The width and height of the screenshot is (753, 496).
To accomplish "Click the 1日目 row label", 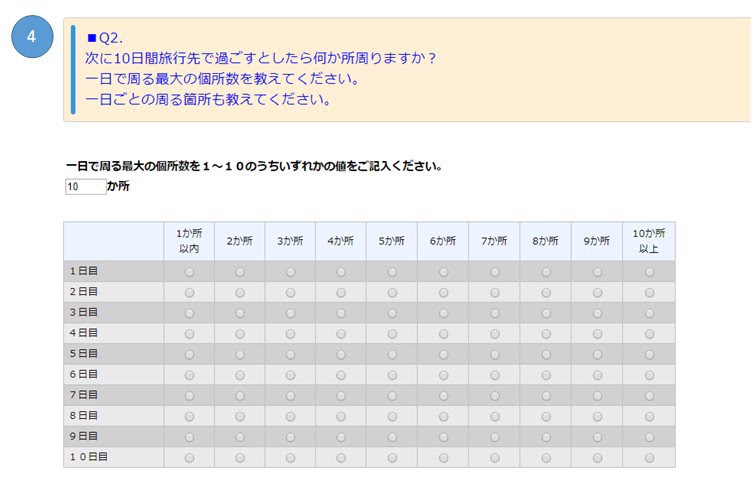I will point(84,271).
